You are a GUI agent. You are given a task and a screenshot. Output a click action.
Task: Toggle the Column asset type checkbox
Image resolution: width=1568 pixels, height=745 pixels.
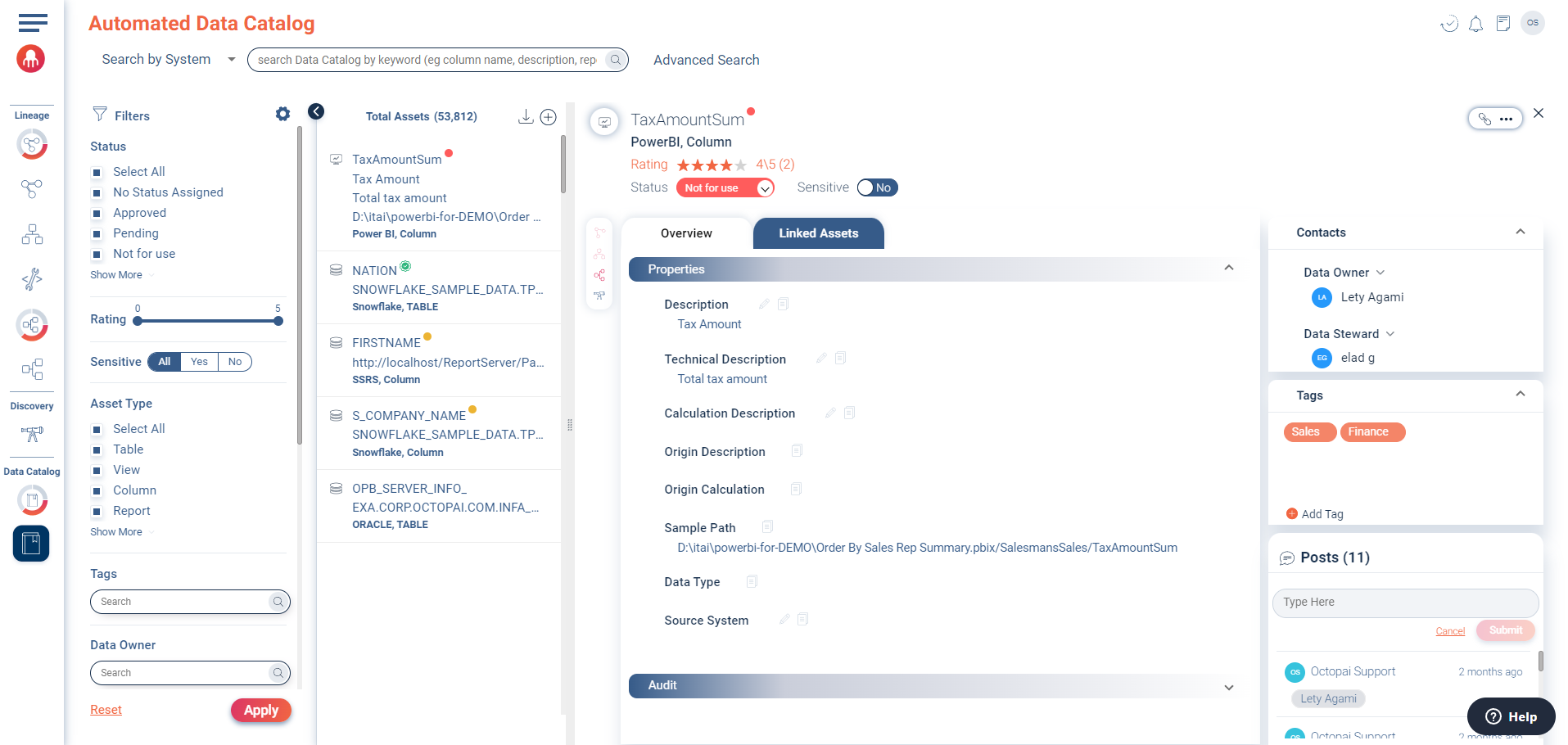(97, 491)
